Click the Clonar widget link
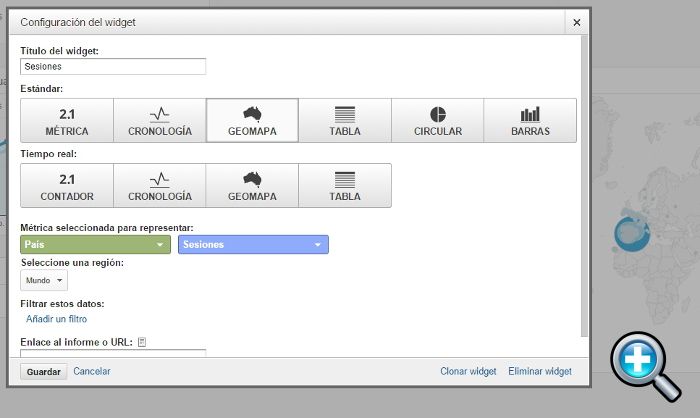700x418 pixels. (x=468, y=371)
